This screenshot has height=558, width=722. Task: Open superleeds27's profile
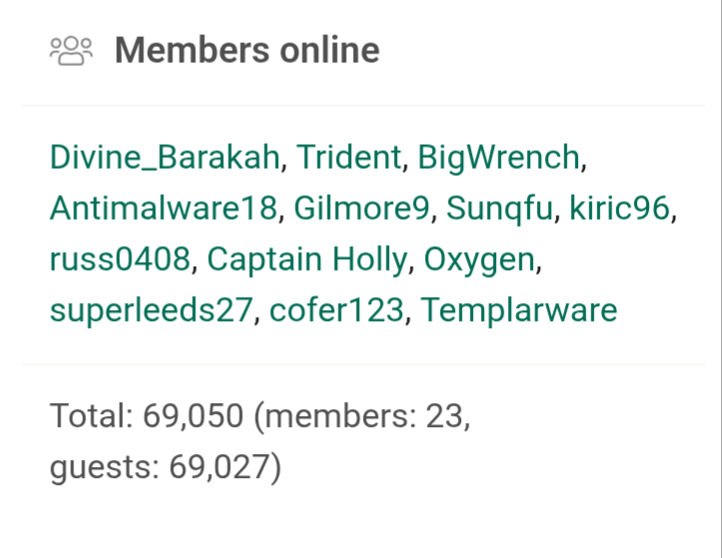(x=151, y=311)
